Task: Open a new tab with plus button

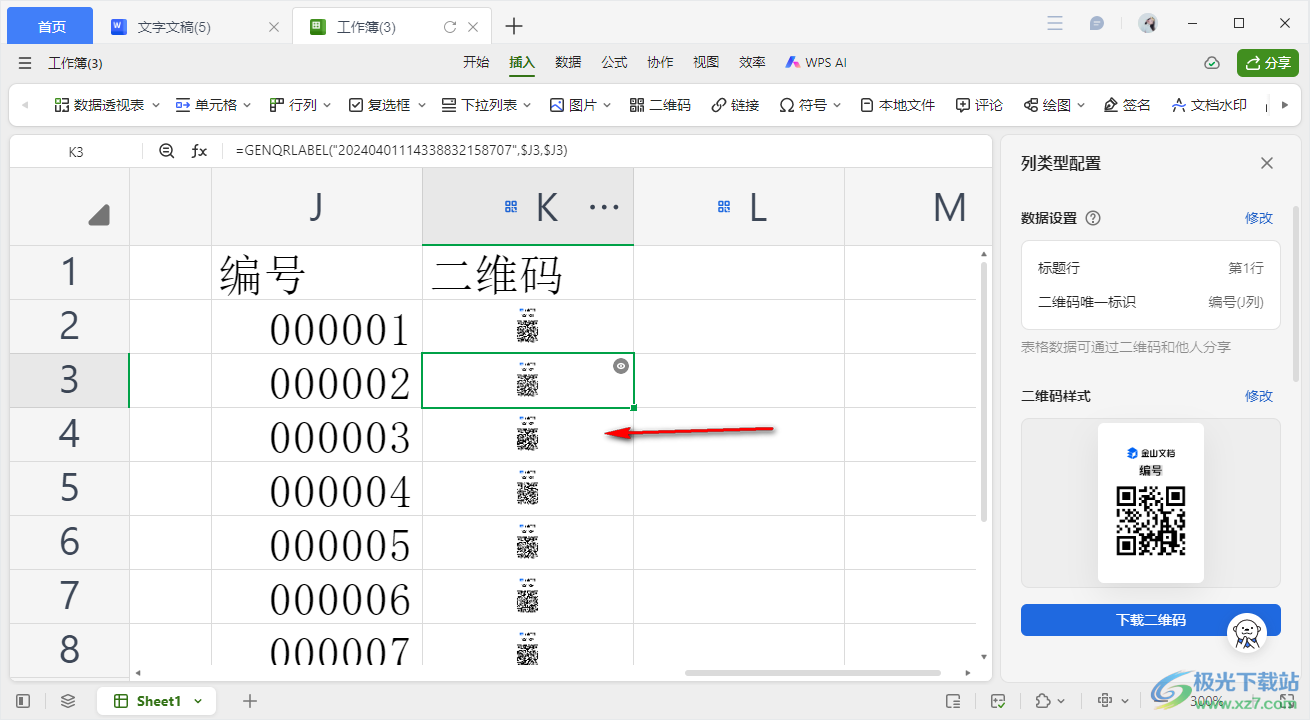Action: [x=514, y=26]
